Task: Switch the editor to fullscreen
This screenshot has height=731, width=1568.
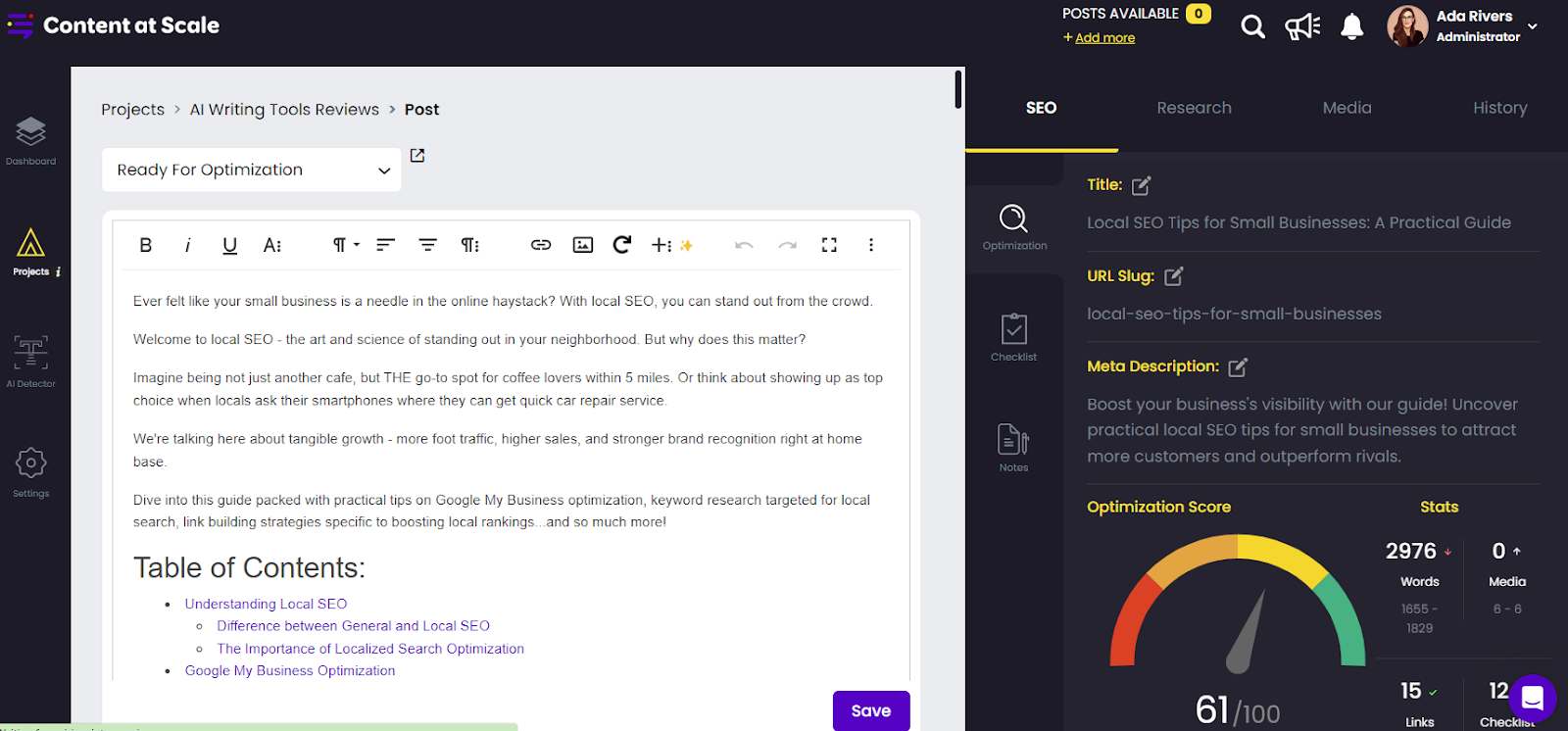Action: tap(829, 245)
